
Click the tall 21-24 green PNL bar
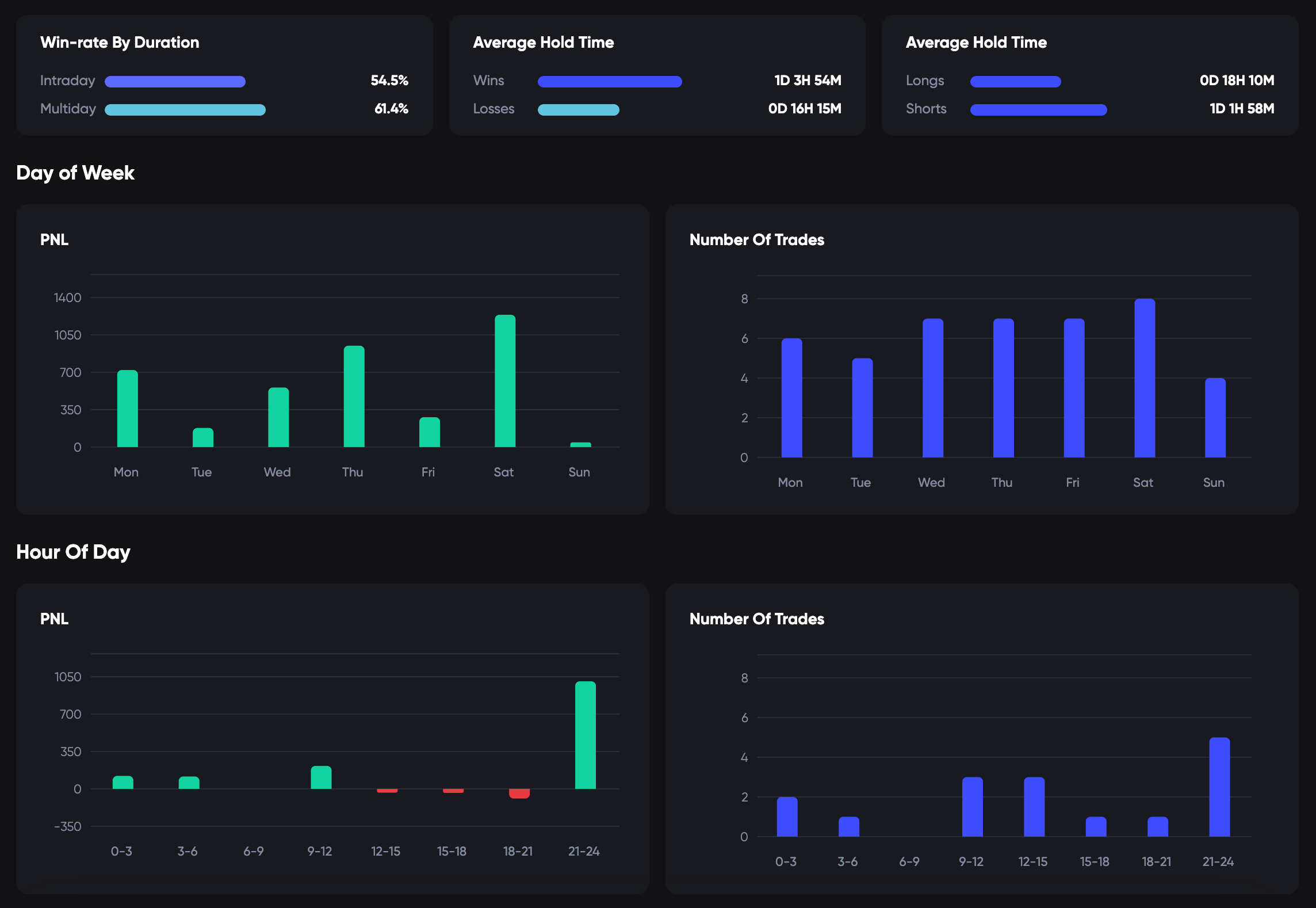pos(585,734)
